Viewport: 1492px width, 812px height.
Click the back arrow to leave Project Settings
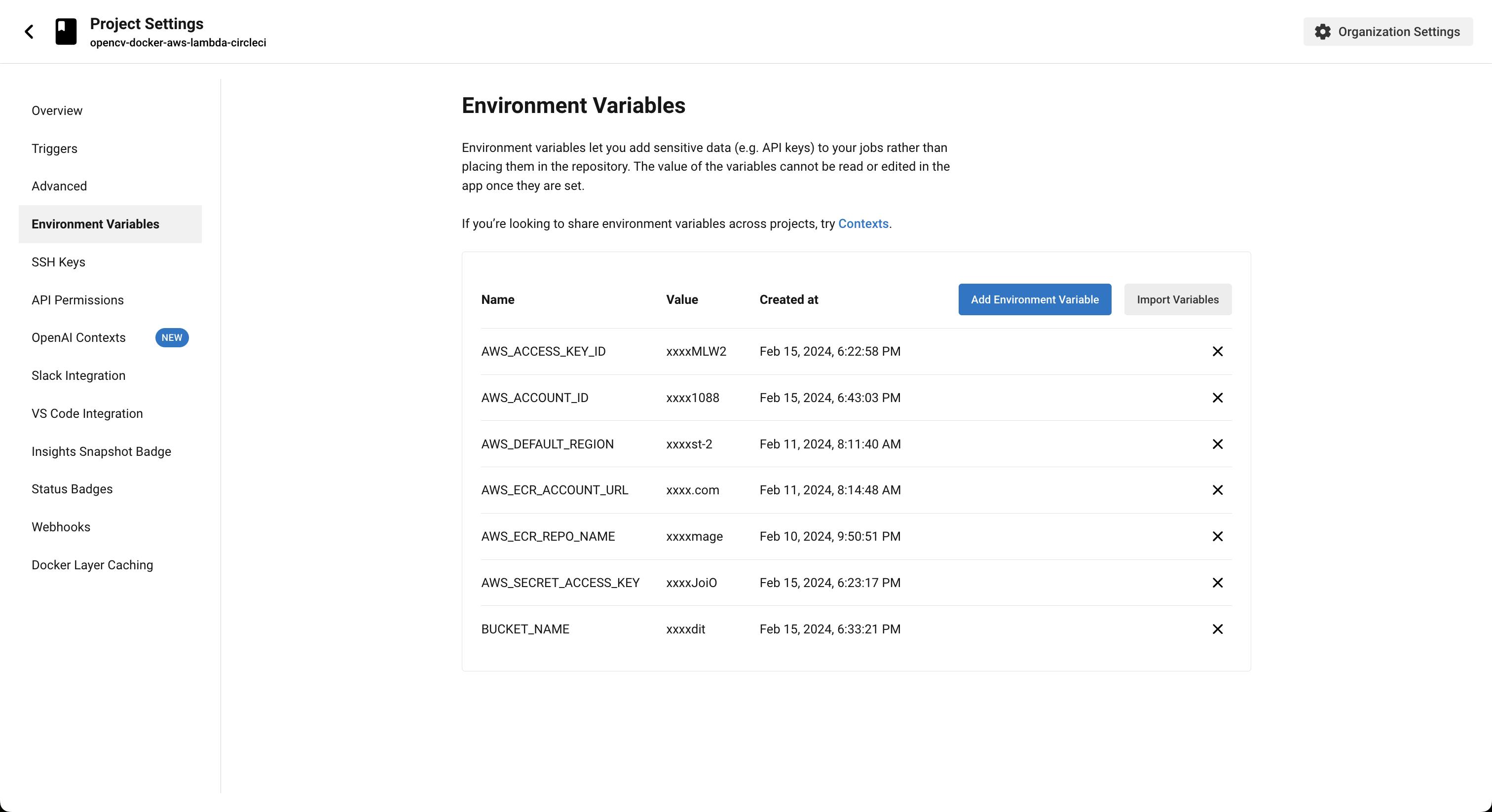29,31
